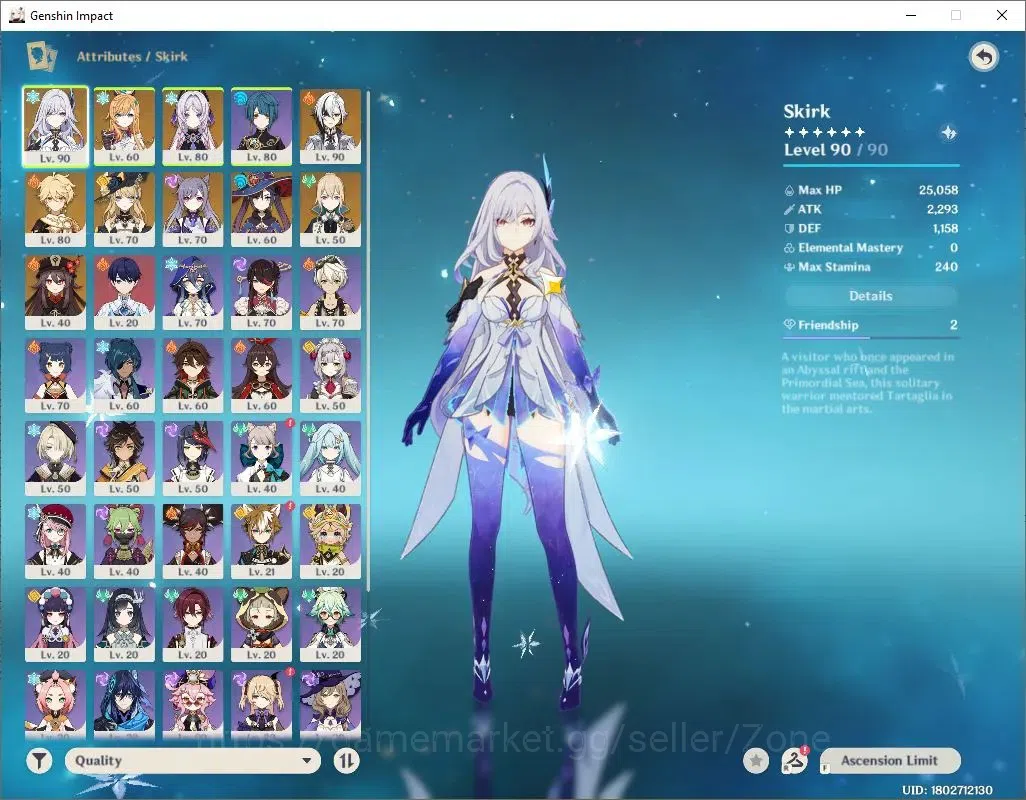Click the DEF 1,158 stat row

coord(871,228)
